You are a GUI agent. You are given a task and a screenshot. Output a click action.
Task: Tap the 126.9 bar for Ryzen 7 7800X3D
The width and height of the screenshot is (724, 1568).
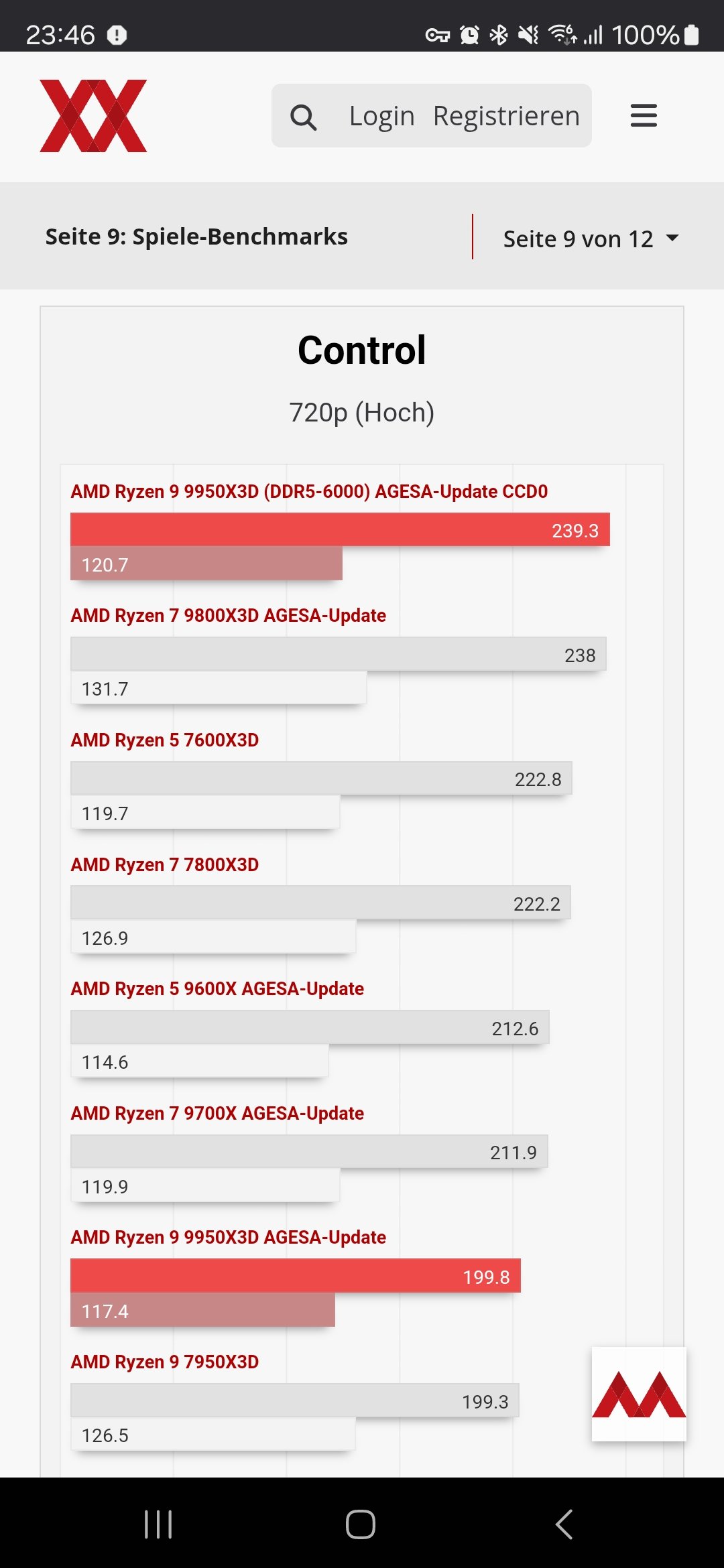coord(213,937)
